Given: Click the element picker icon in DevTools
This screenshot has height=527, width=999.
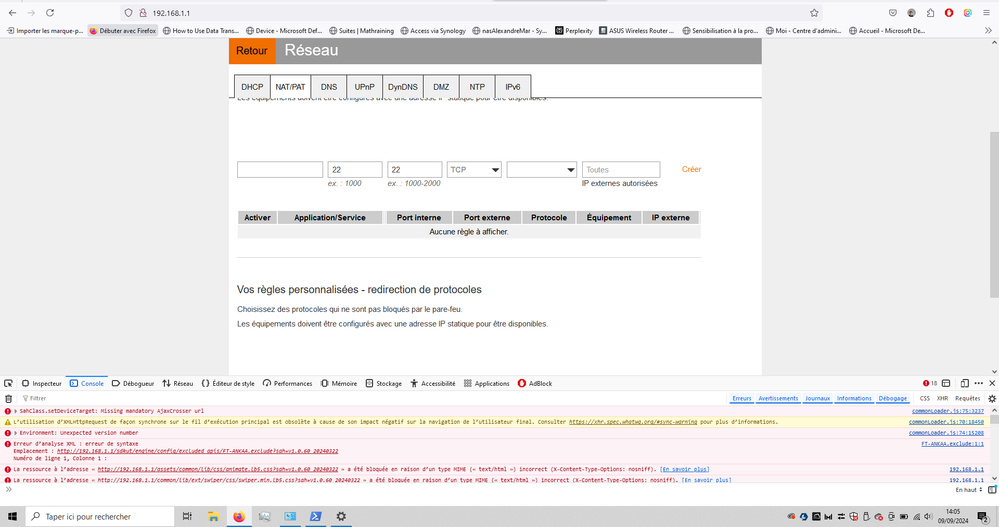Looking at the screenshot, I should click(x=8, y=383).
